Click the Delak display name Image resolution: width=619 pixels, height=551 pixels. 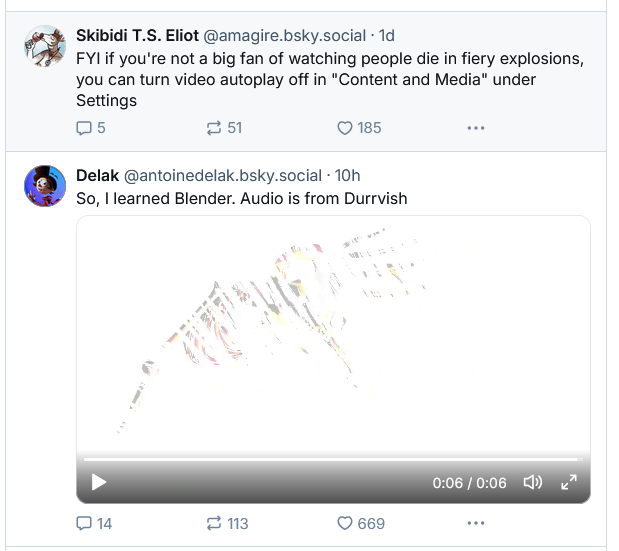tap(97, 175)
